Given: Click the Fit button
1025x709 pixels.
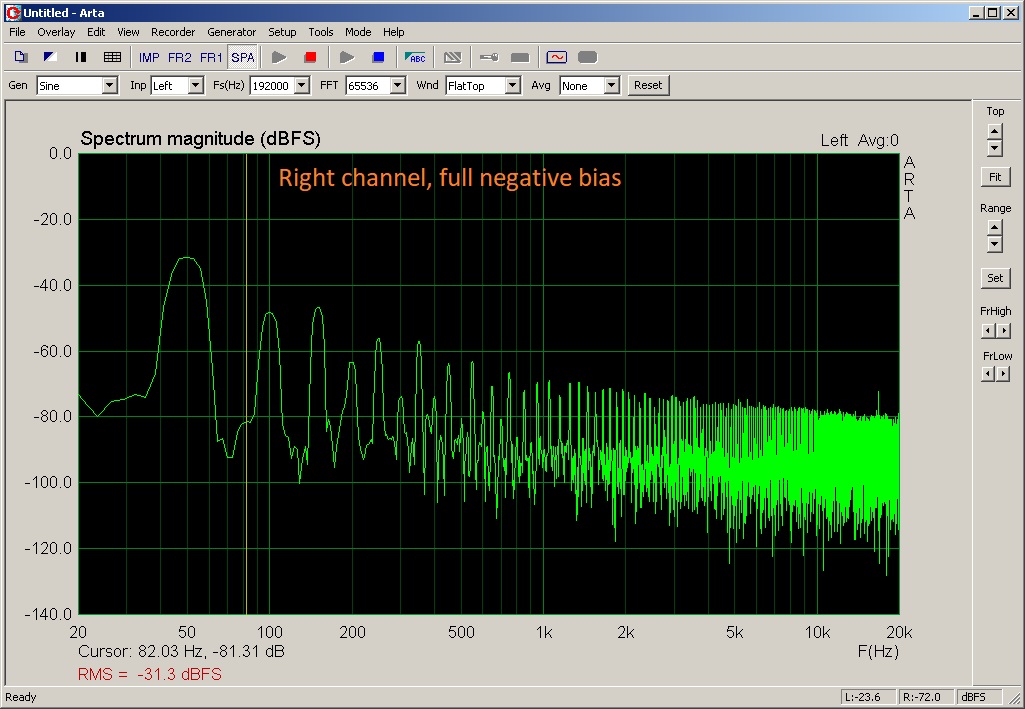Looking at the screenshot, I should pyautogui.click(x=995, y=177).
